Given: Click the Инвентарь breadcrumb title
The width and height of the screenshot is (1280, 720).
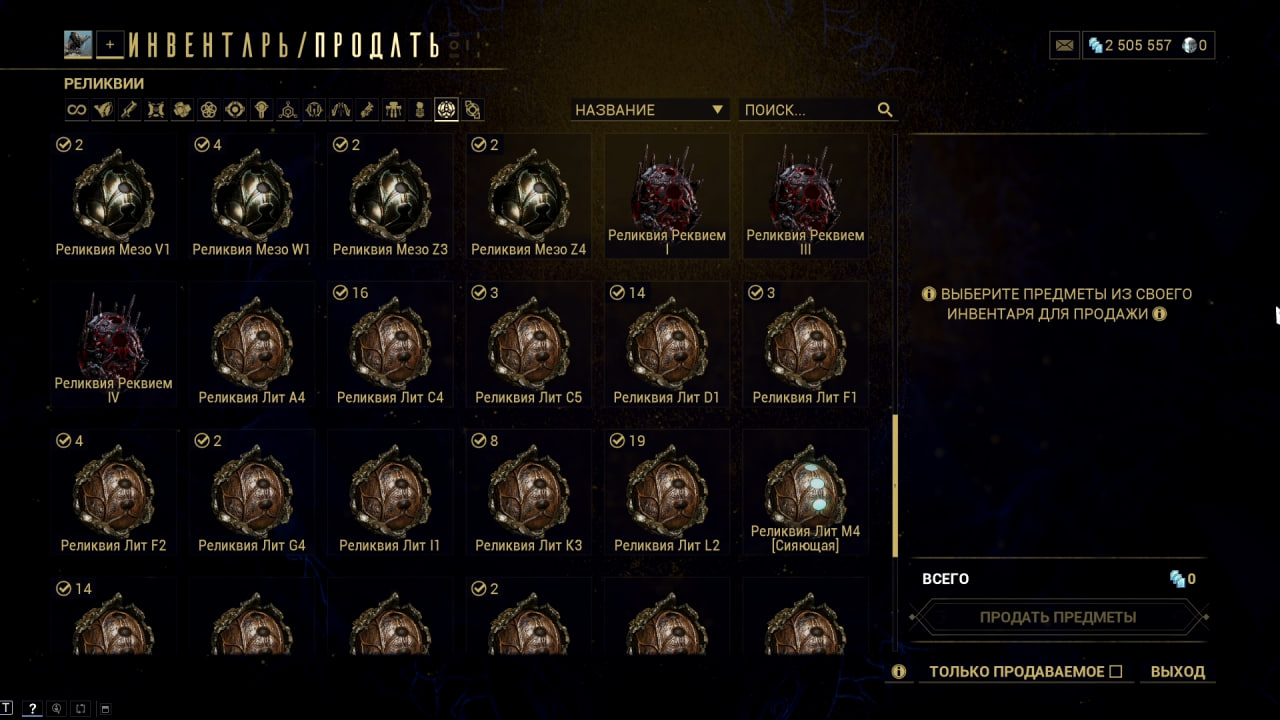Looking at the screenshot, I should 214,45.
